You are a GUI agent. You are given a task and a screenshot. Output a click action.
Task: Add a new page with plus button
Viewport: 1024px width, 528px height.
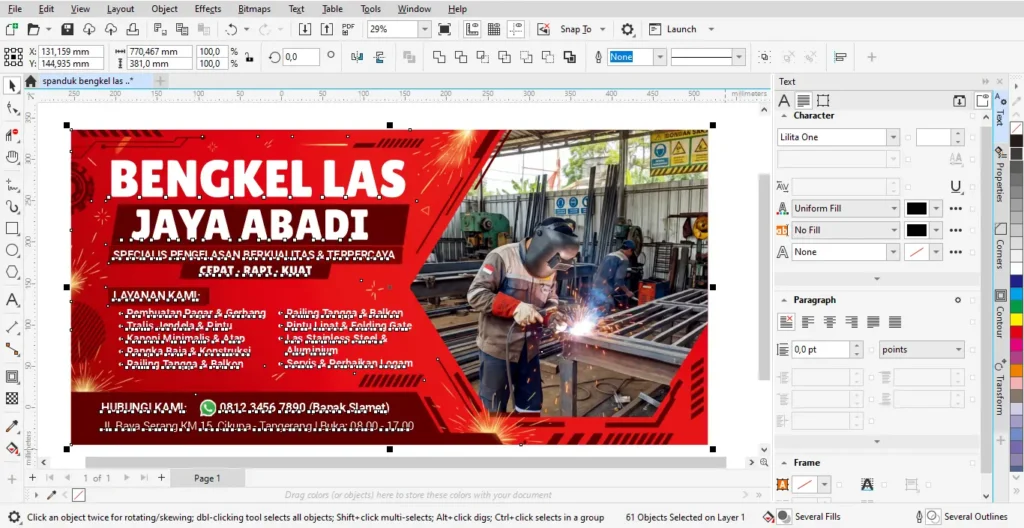click(161, 478)
